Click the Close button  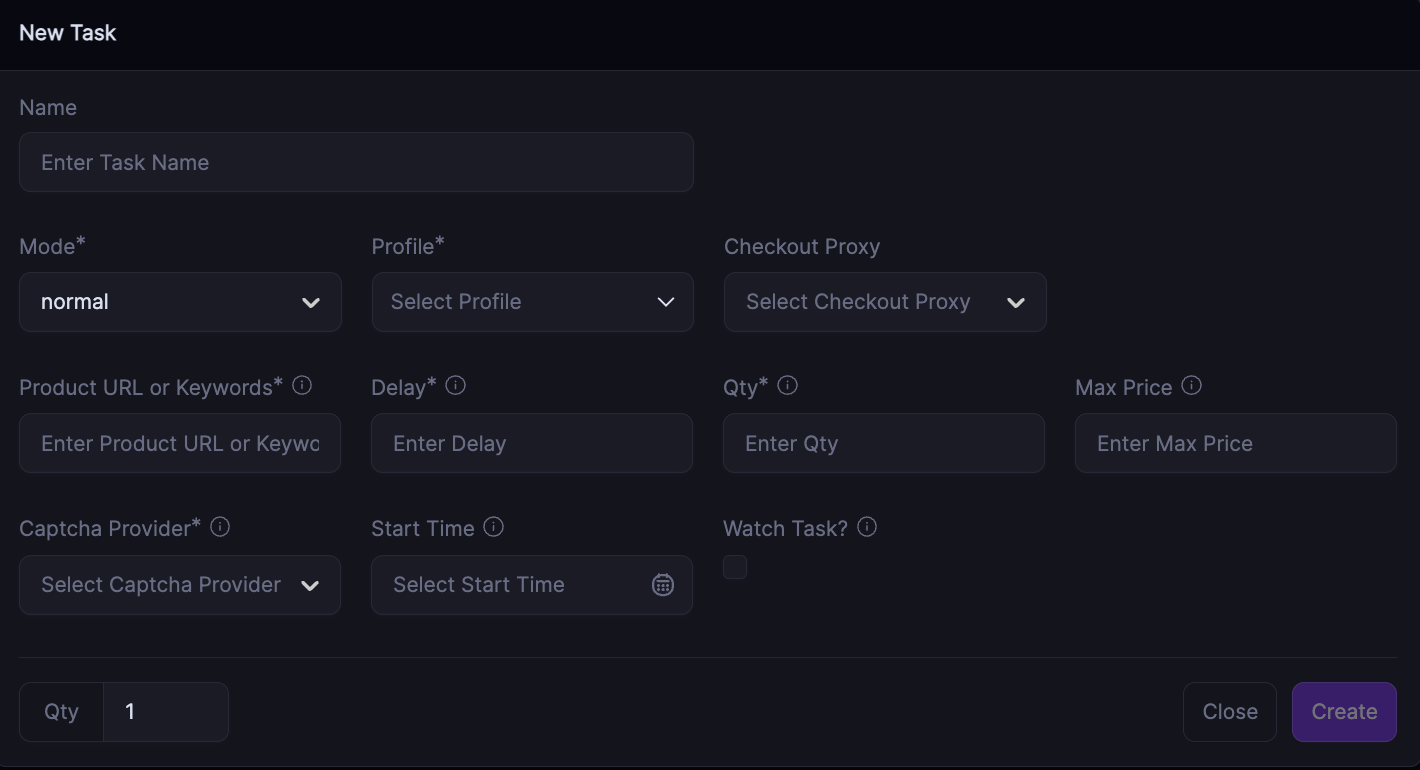[x=1229, y=712]
